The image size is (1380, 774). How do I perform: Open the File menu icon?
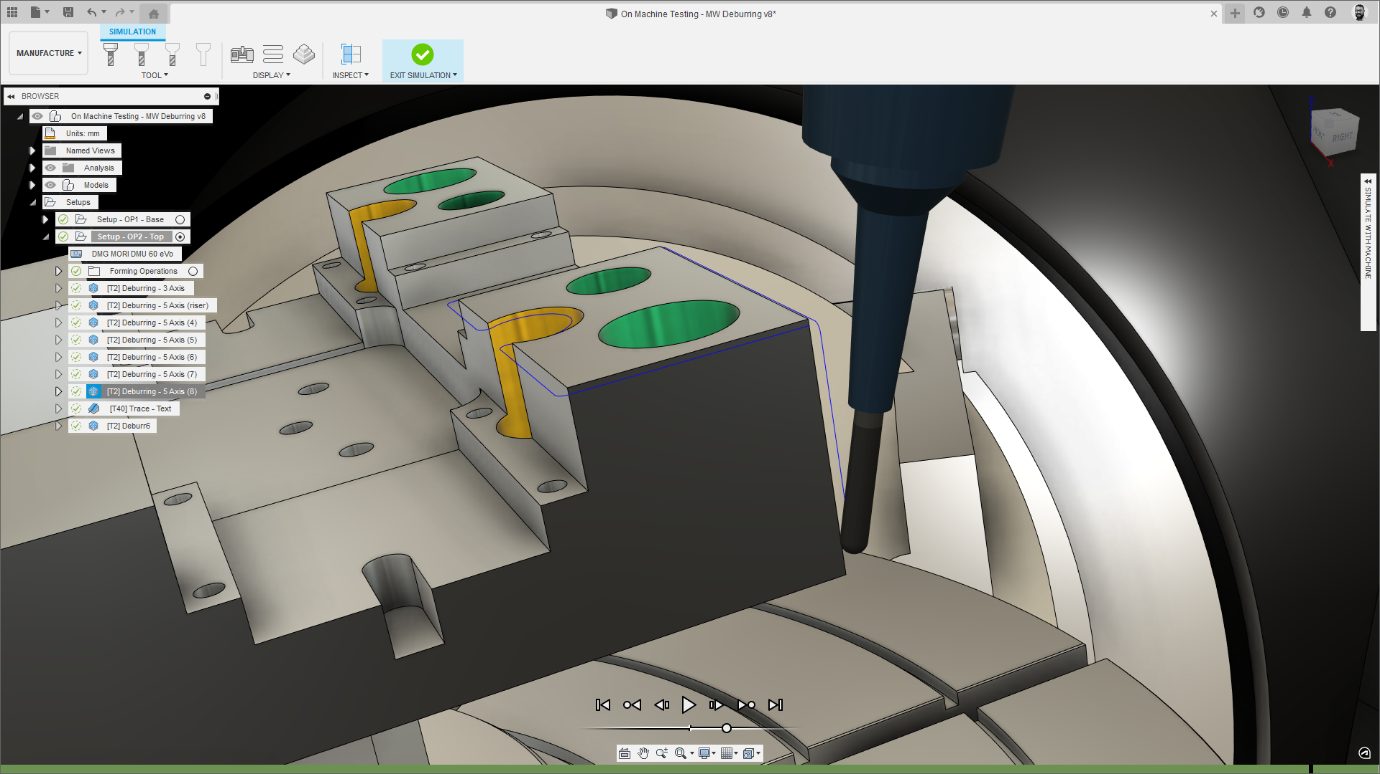coord(34,11)
